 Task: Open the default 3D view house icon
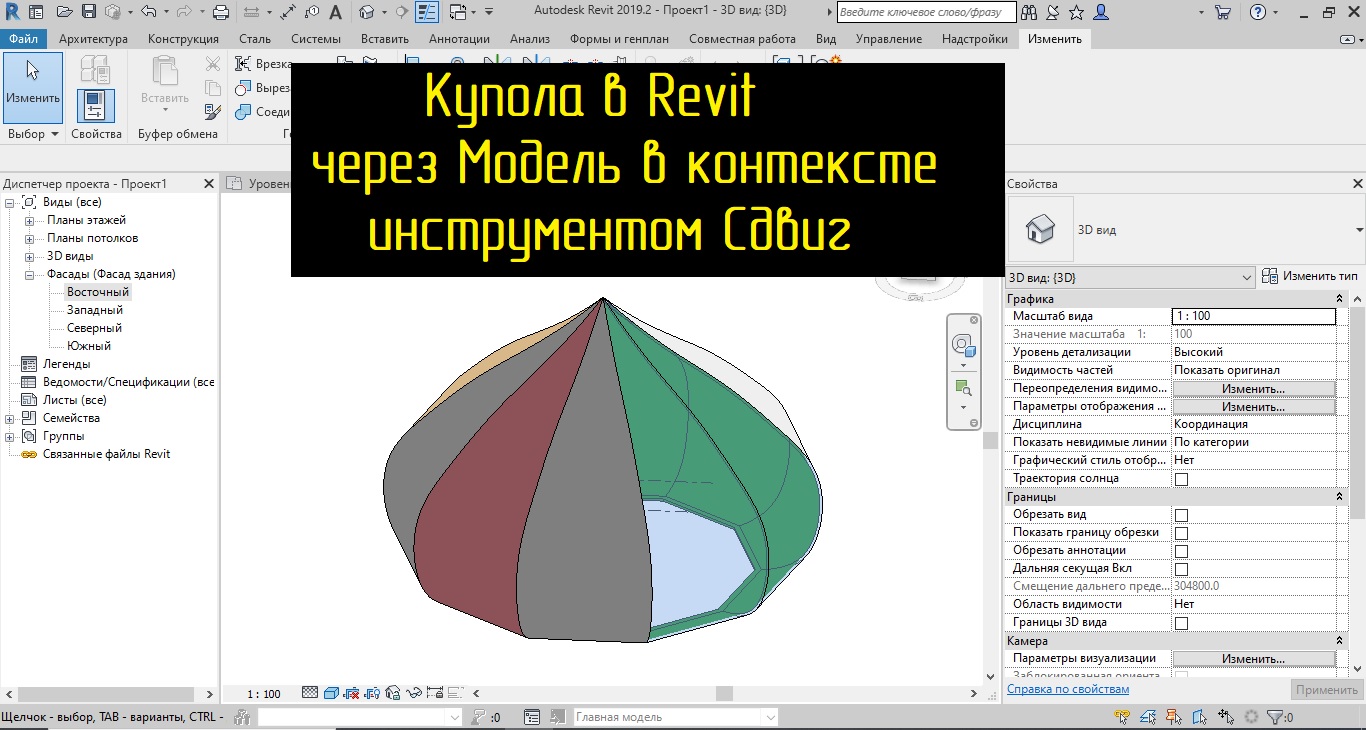point(366,13)
